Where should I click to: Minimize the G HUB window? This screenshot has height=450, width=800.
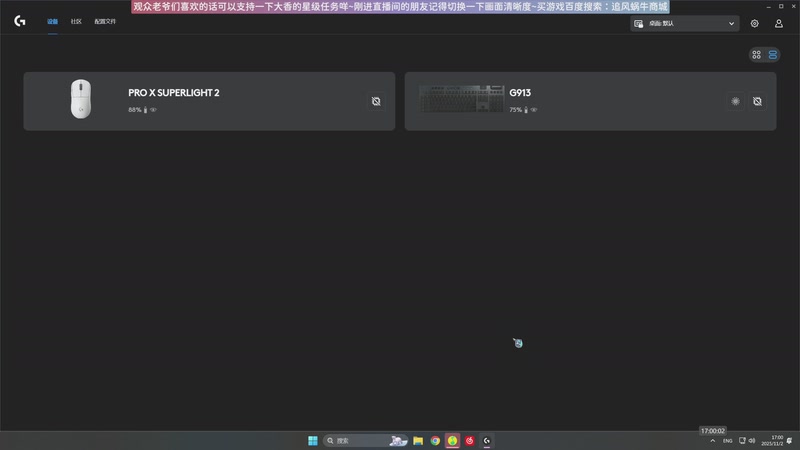pos(768,7)
